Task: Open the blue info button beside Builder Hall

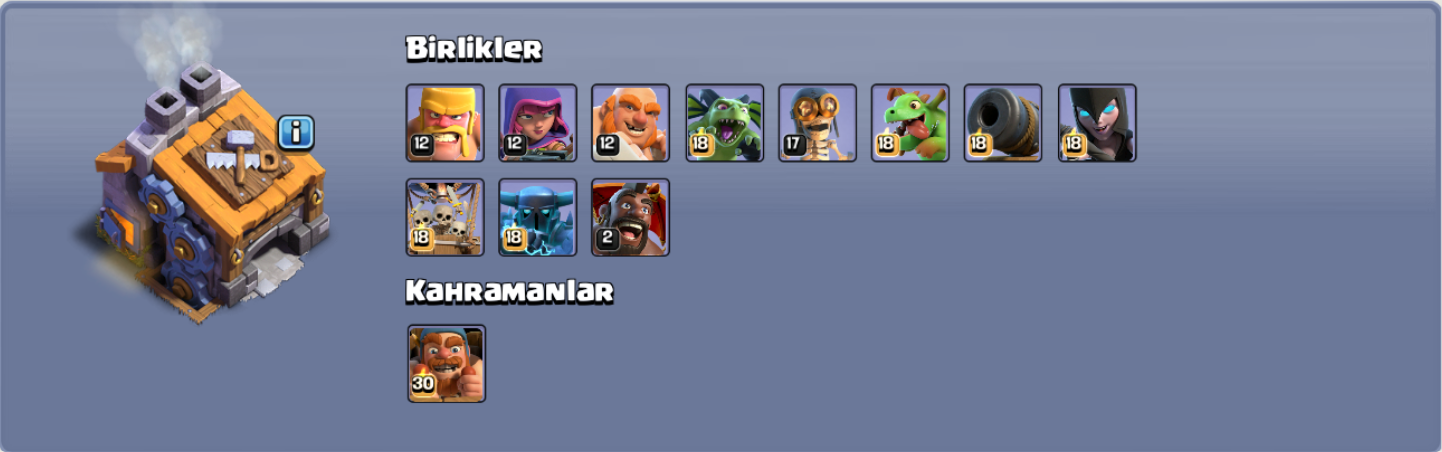Action: (296, 132)
